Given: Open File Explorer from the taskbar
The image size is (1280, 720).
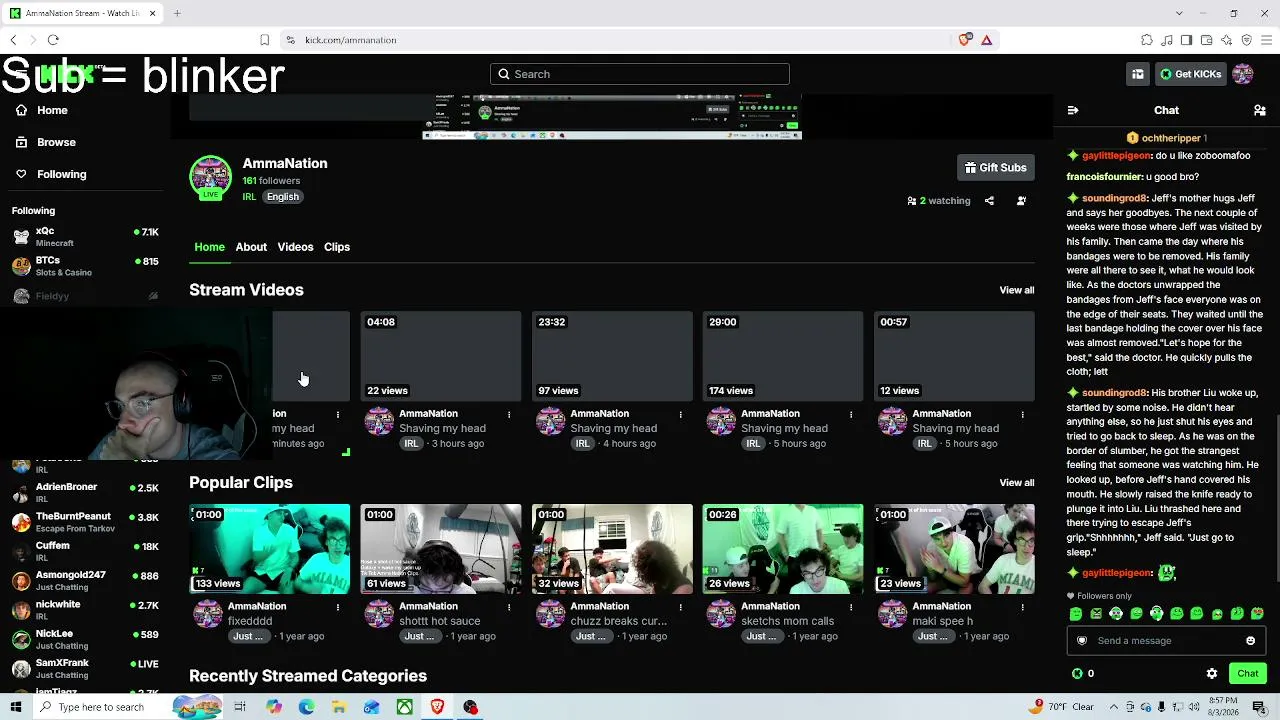Looking at the screenshot, I should click(339, 707).
